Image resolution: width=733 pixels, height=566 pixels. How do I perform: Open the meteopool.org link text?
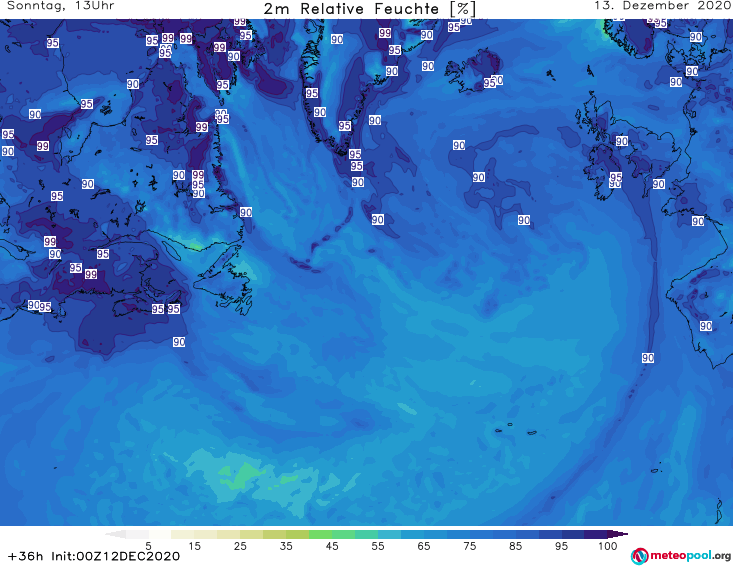coord(690,555)
